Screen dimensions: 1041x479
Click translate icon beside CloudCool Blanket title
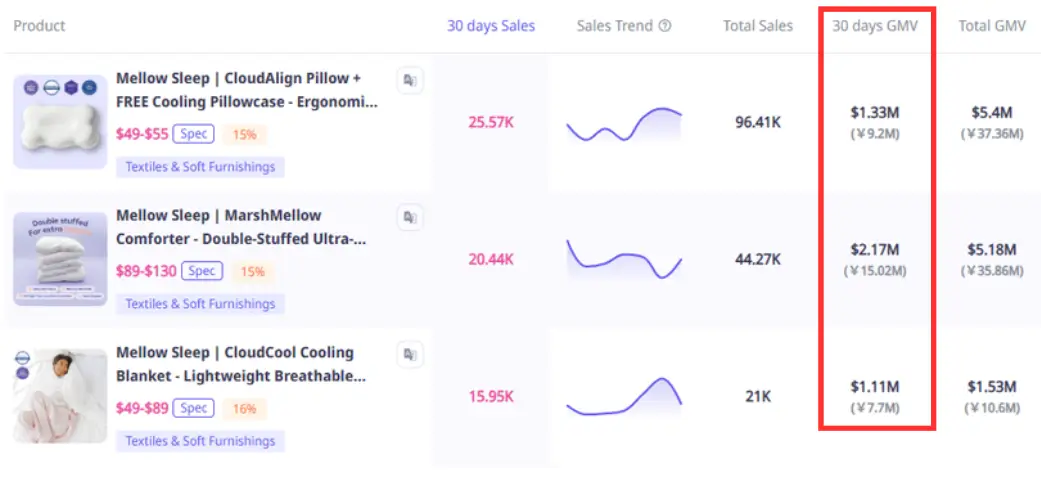click(409, 354)
